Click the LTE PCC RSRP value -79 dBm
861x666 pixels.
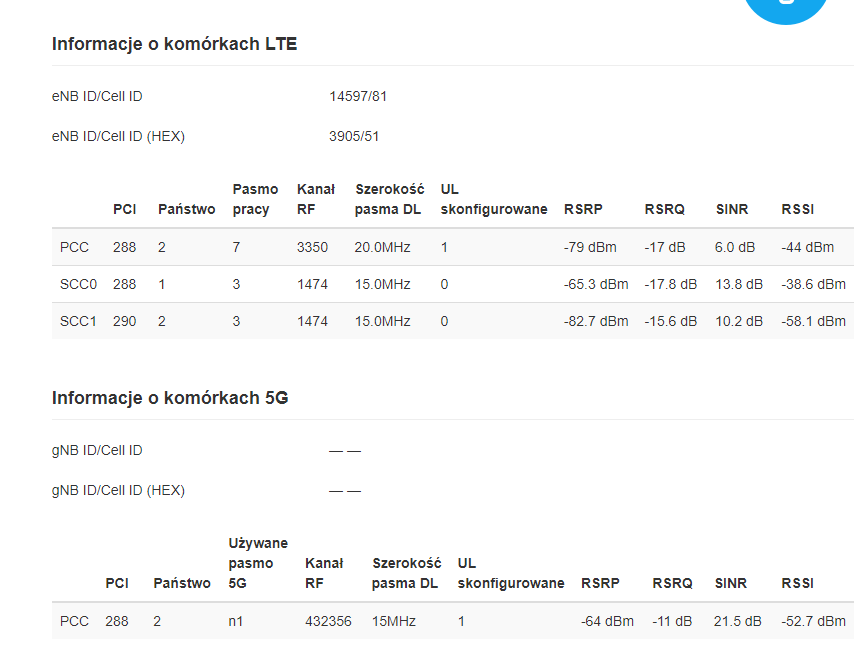590,248
